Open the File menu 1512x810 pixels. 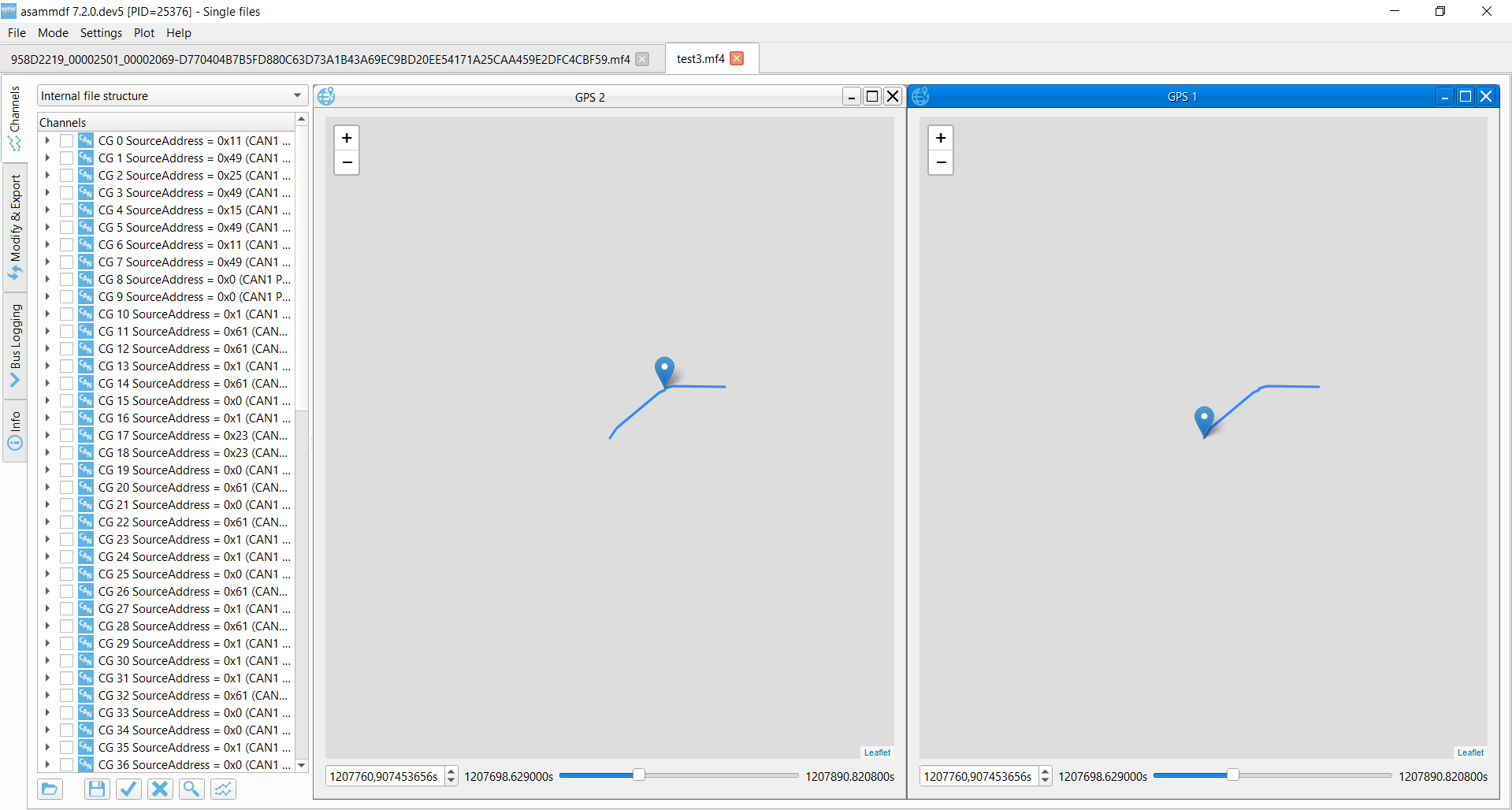[x=17, y=32]
